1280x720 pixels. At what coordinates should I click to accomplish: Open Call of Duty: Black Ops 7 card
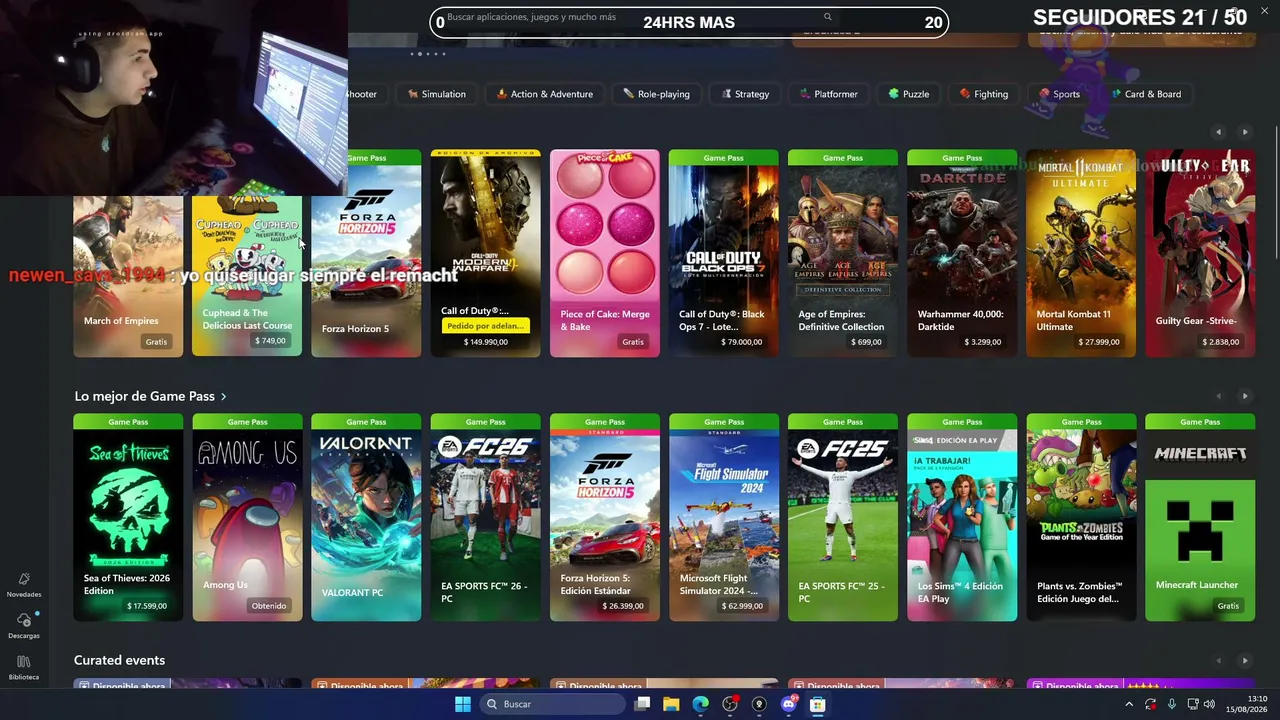pyautogui.click(x=723, y=253)
